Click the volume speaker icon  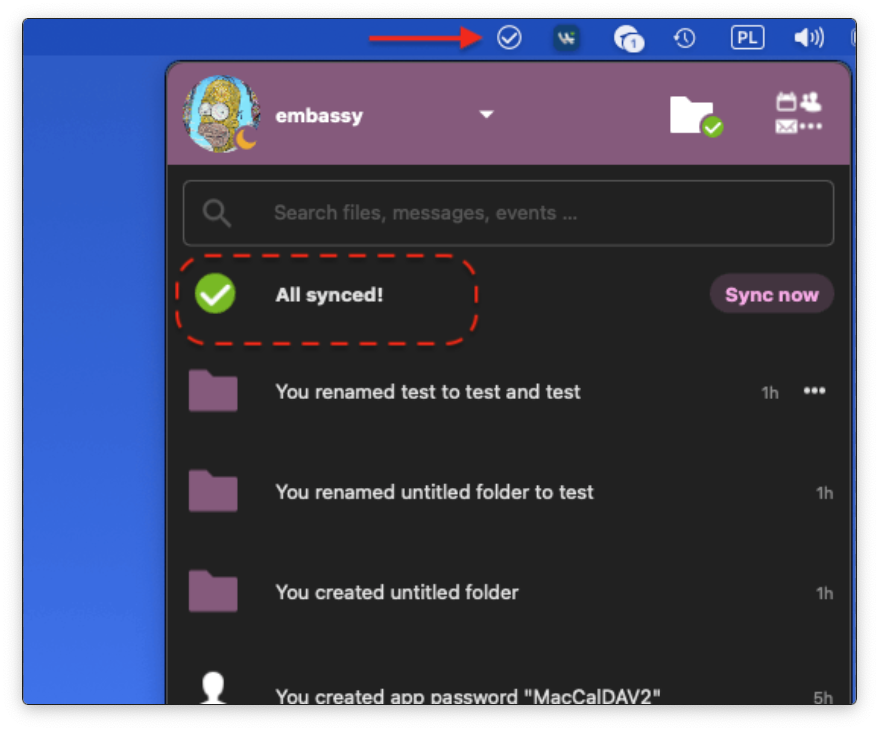808,38
